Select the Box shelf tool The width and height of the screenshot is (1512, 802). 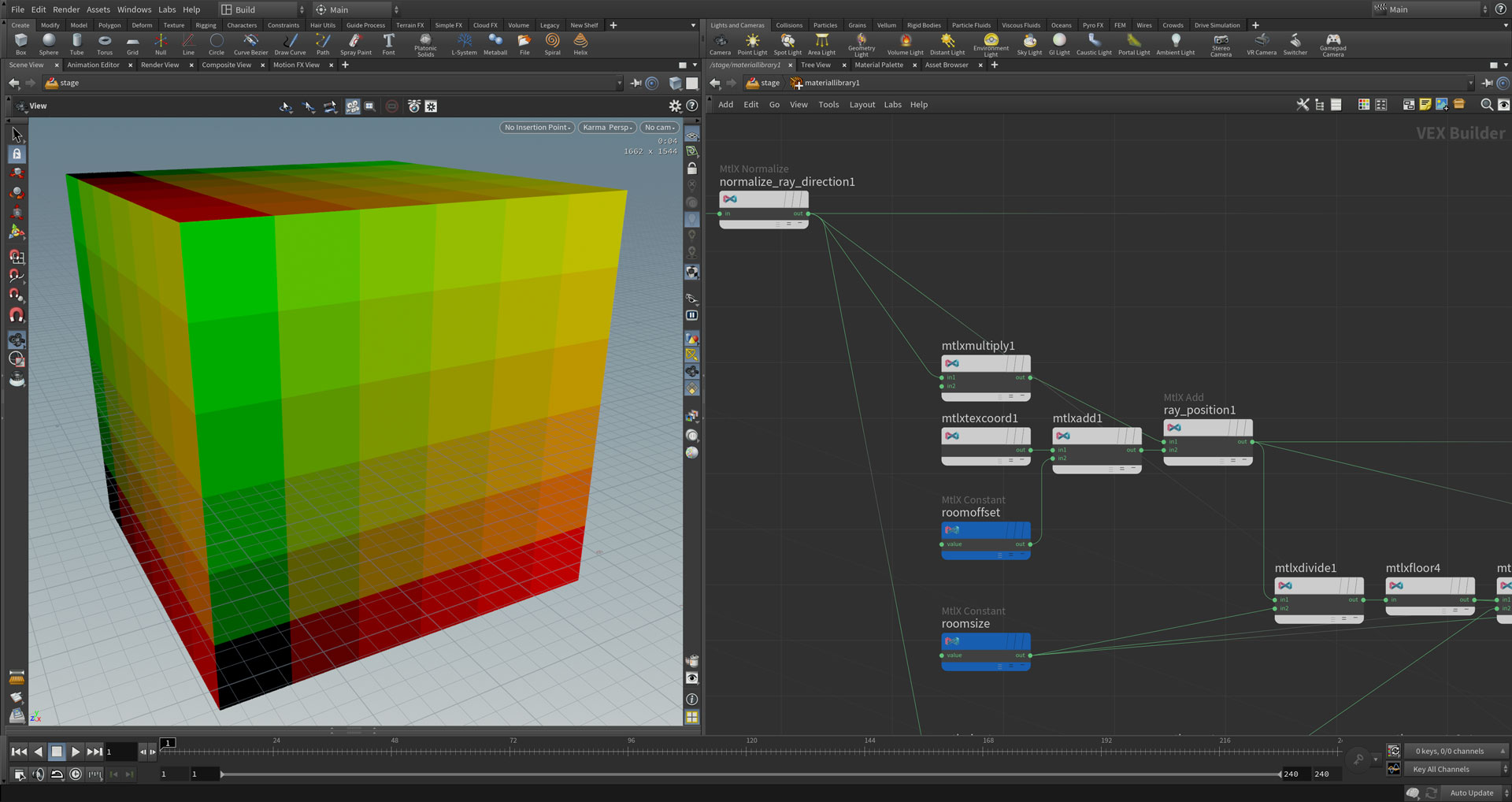21,44
